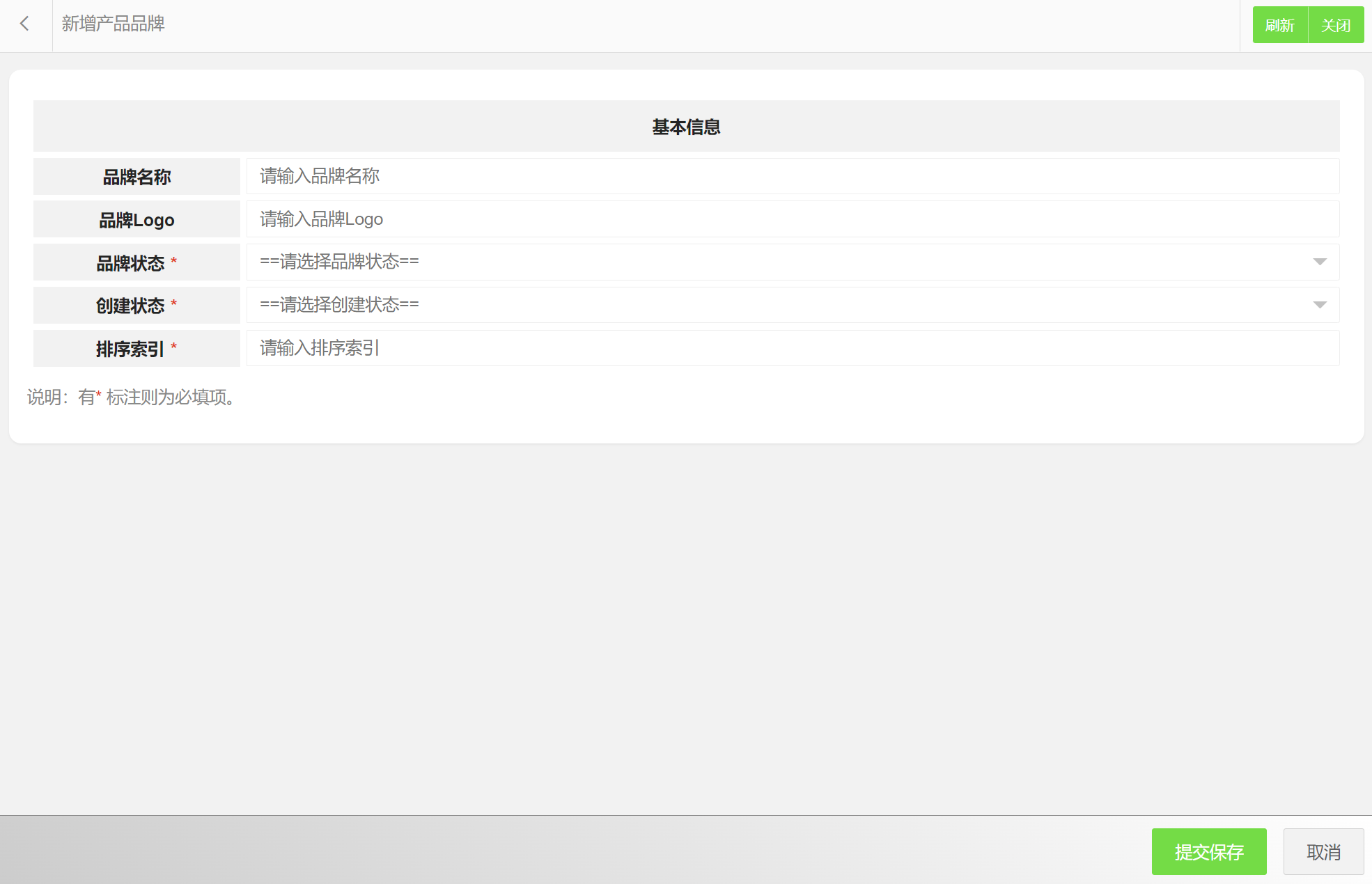Click the 品牌状态 label cell
1372x884 pixels.
(x=137, y=263)
